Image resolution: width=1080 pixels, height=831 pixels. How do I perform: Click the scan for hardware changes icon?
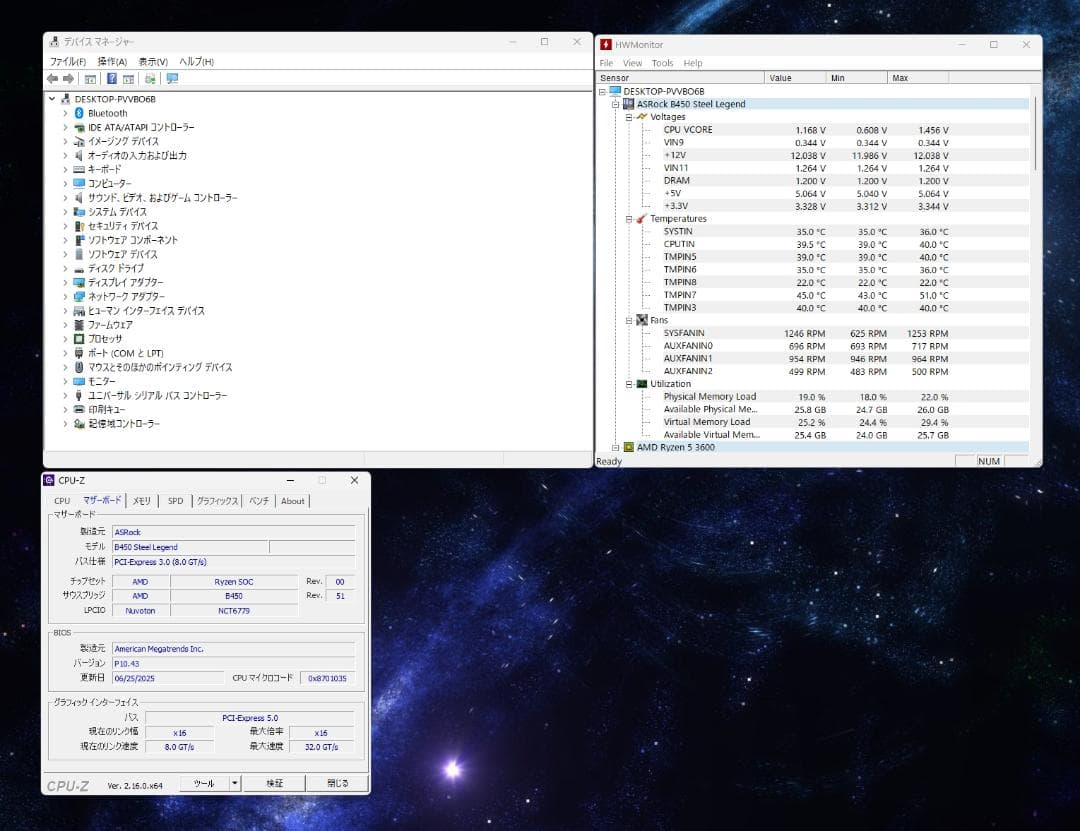click(x=150, y=79)
